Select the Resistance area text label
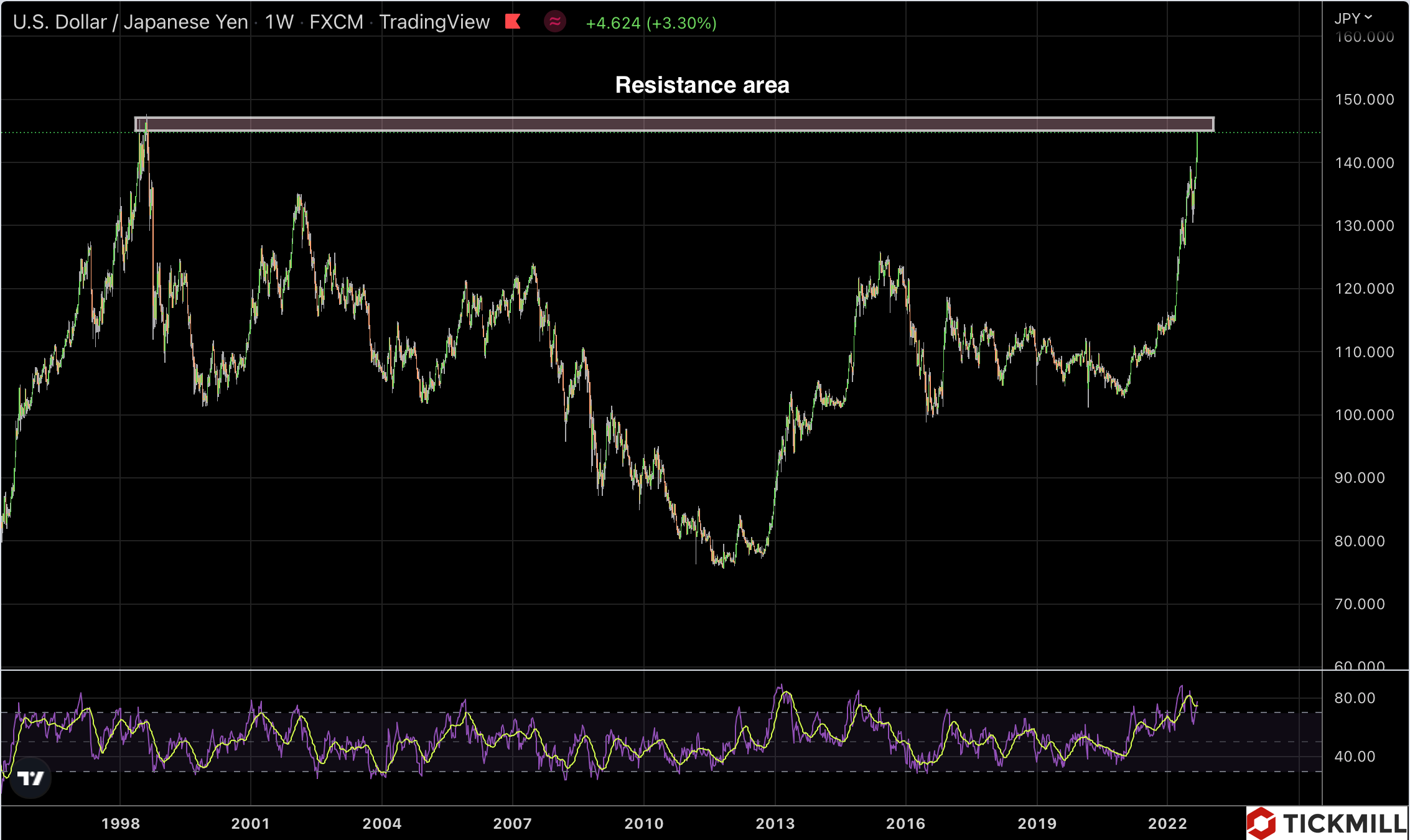This screenshot has height=840, width=1410. pos(702,85)
